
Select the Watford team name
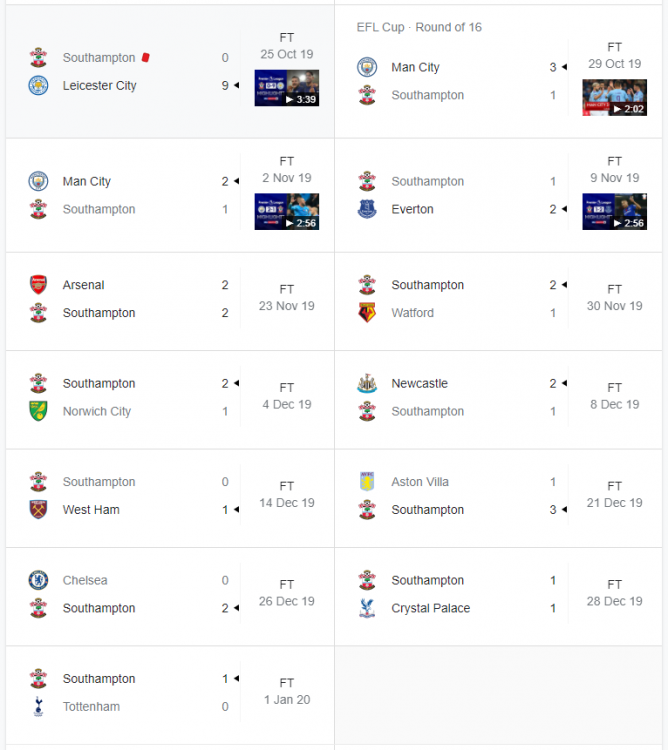(x=413, y=313)
